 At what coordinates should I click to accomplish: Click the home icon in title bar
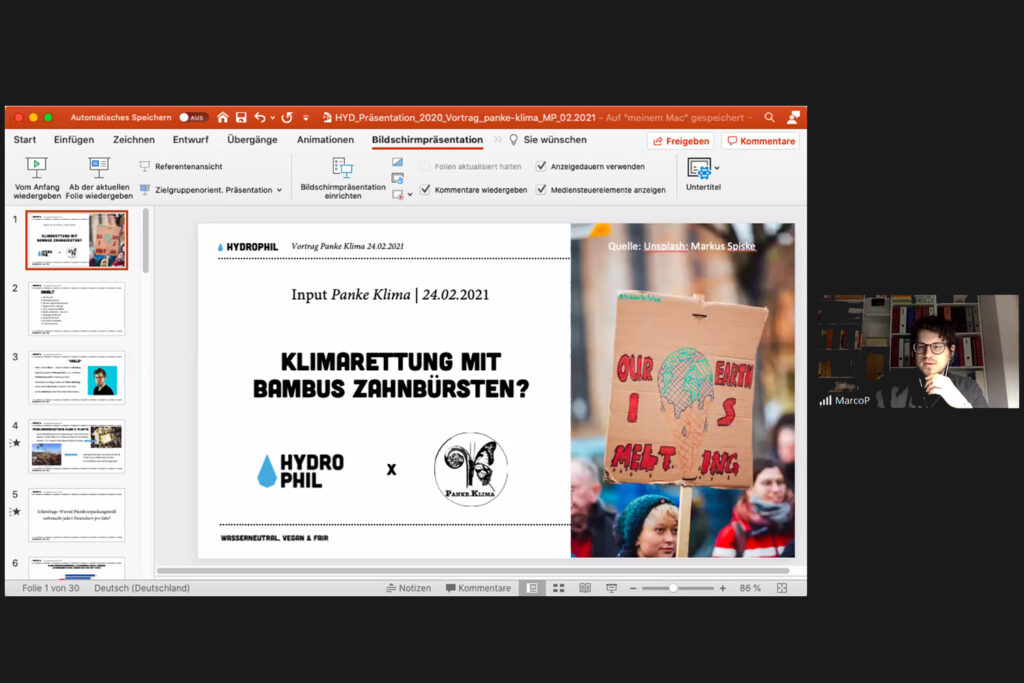(x=223, y=117)
